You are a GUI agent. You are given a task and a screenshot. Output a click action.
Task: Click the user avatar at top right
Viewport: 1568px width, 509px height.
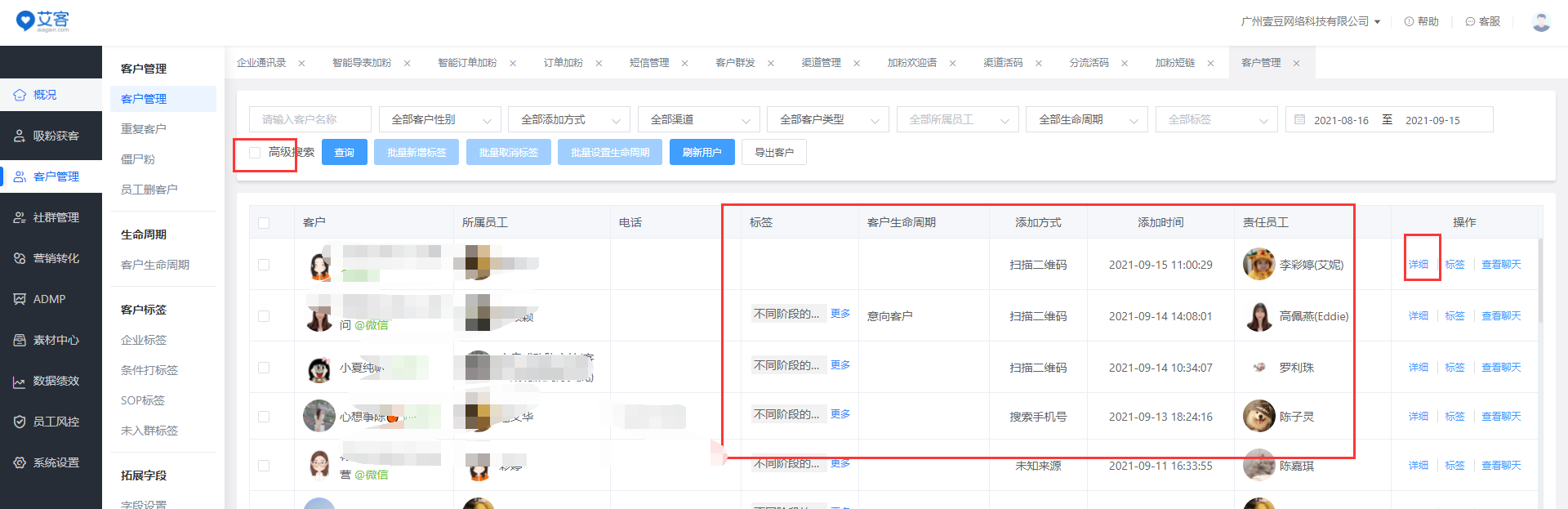[1541, 22]
